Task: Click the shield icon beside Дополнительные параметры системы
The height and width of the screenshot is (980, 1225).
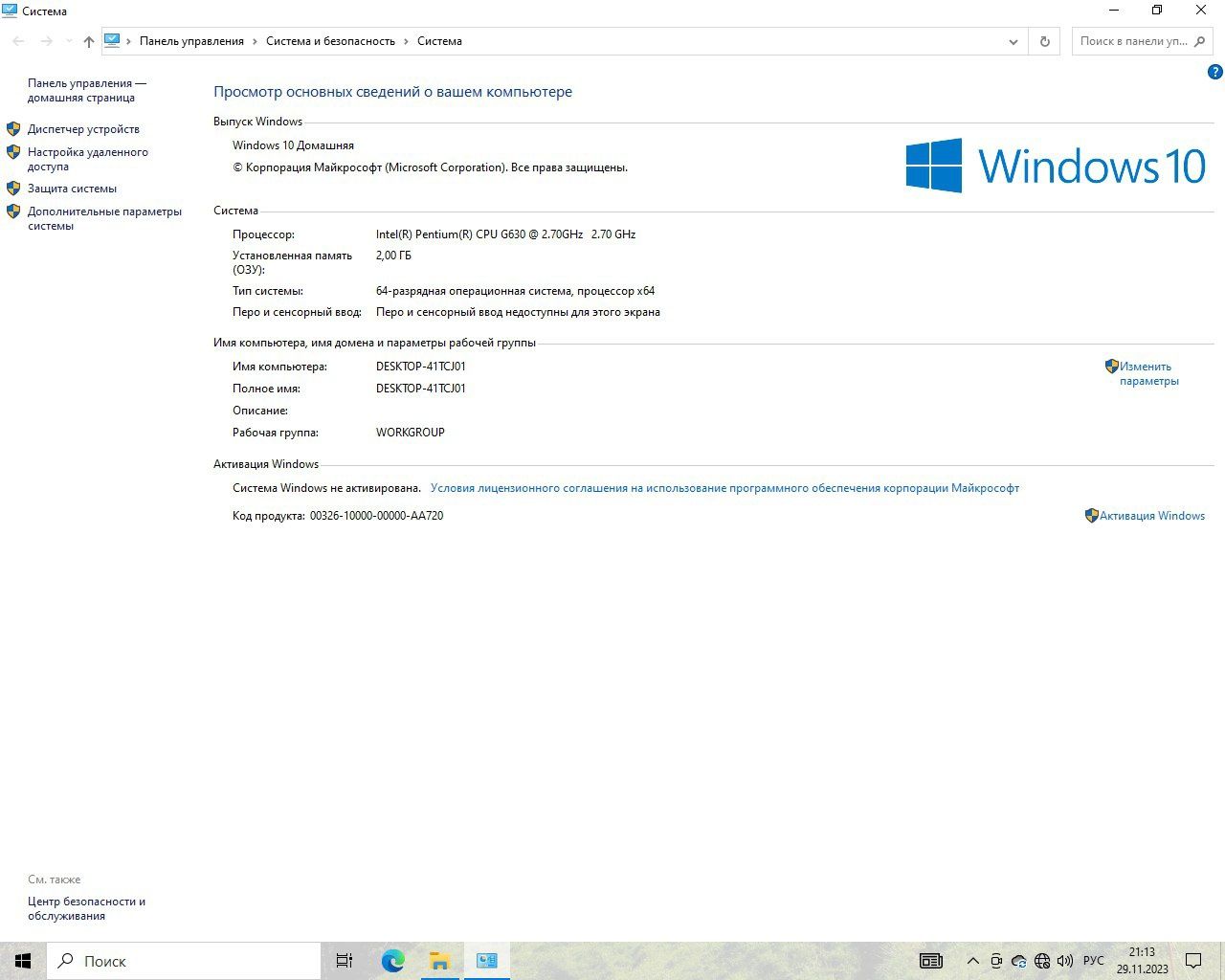Action: 13,211
